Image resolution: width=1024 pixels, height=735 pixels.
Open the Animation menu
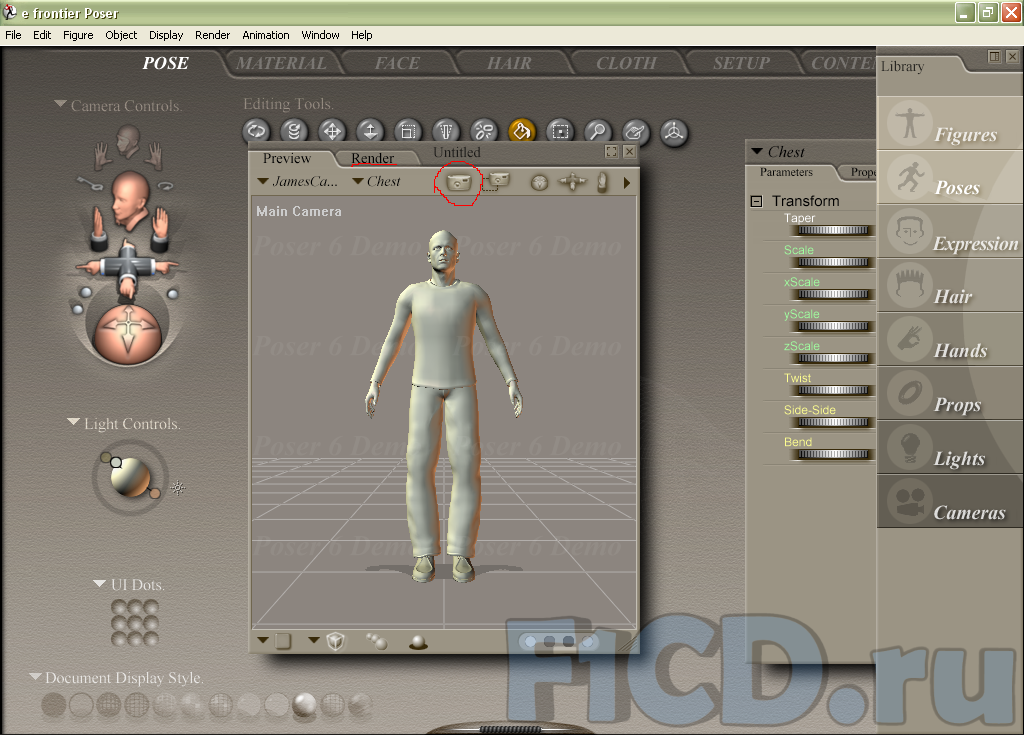tap(265, 35)
